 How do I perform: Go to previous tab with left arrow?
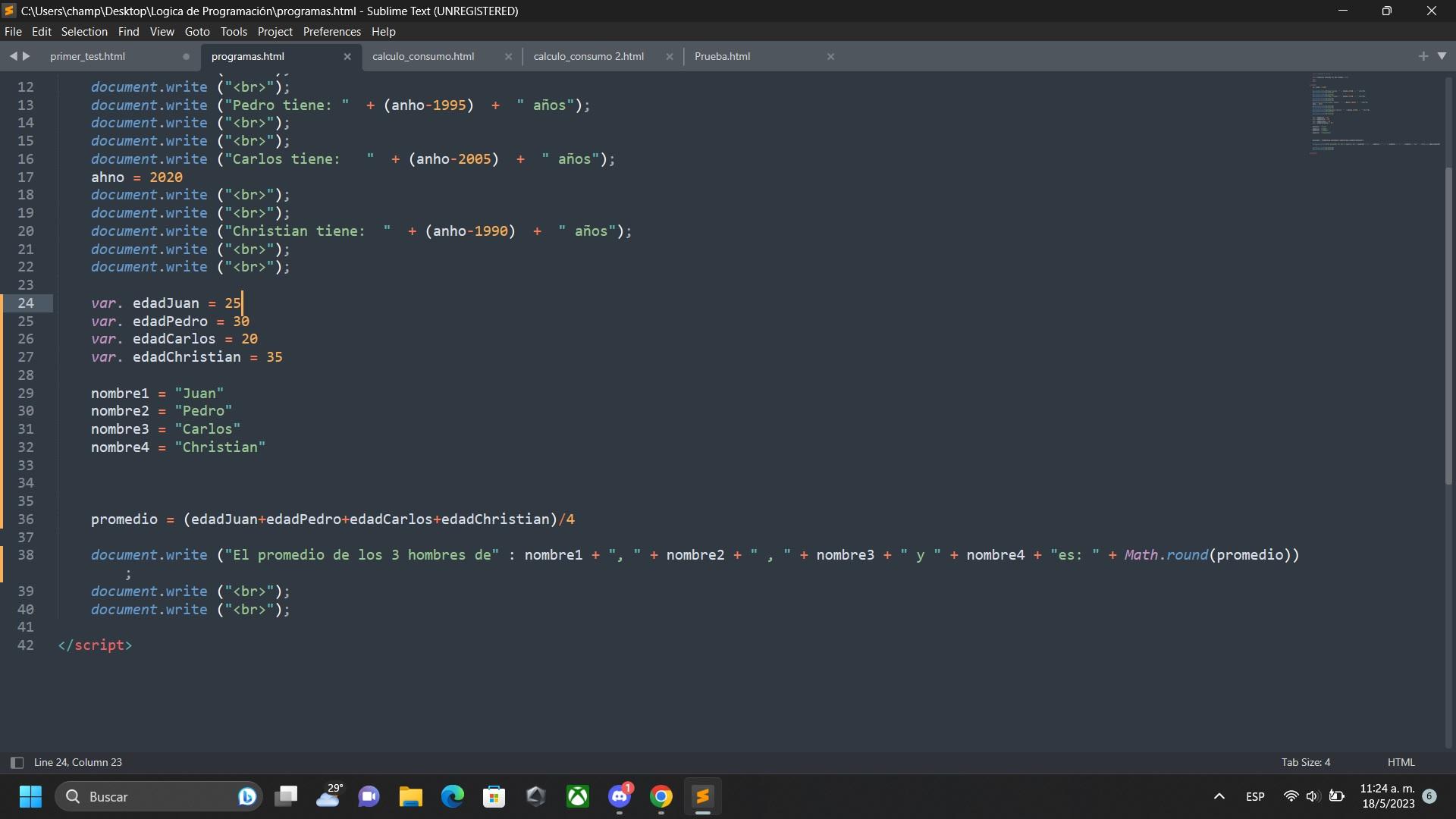click(13, 56)
